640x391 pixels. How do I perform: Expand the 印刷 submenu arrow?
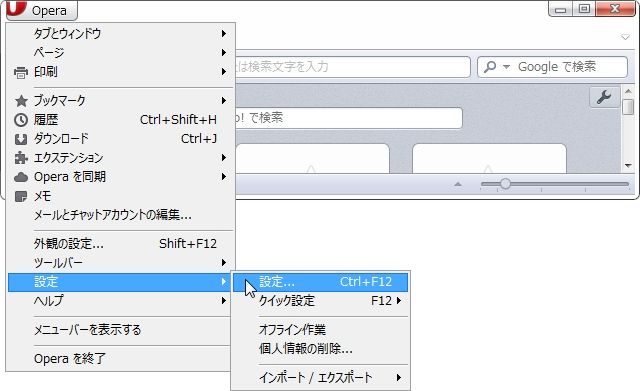224,72
